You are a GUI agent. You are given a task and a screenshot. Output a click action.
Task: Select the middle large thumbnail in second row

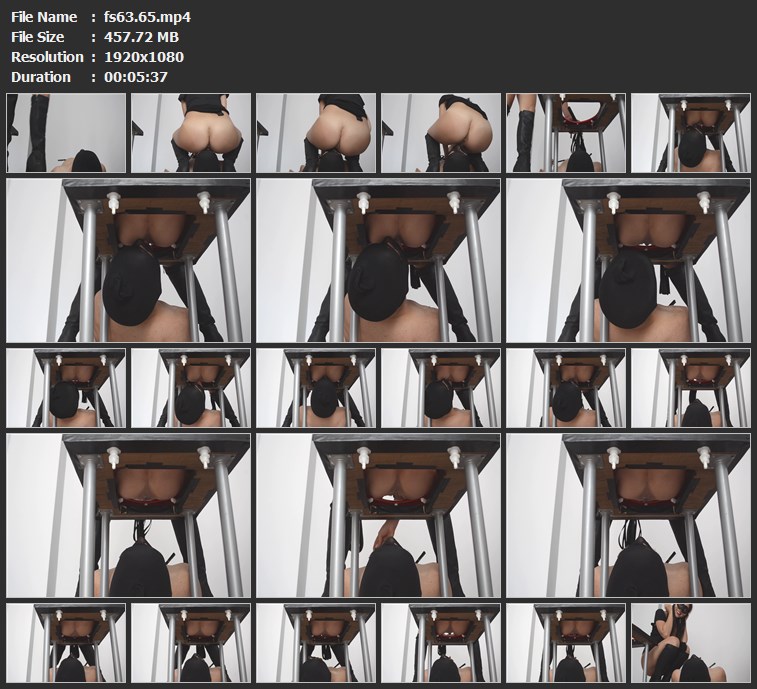pyautogui.click(x=378, y=261)
